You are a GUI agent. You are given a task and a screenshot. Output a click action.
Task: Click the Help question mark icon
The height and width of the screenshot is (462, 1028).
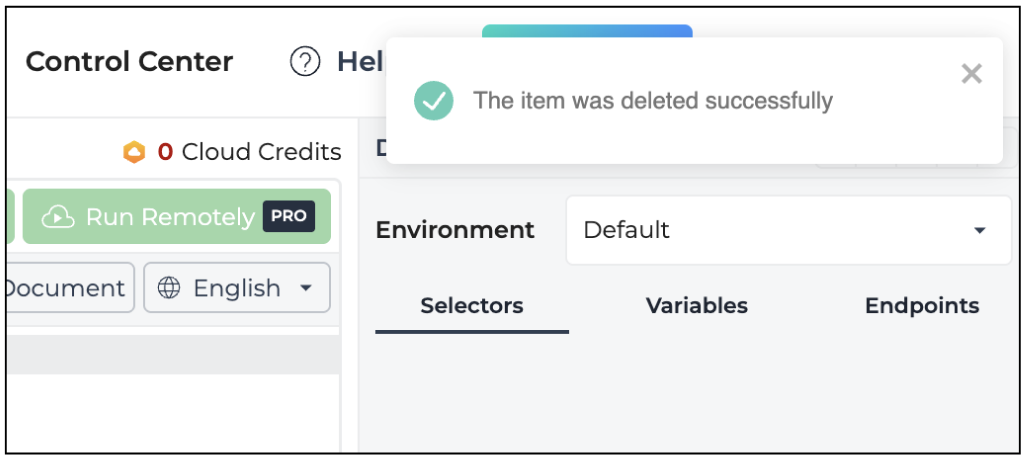point(305,62)
